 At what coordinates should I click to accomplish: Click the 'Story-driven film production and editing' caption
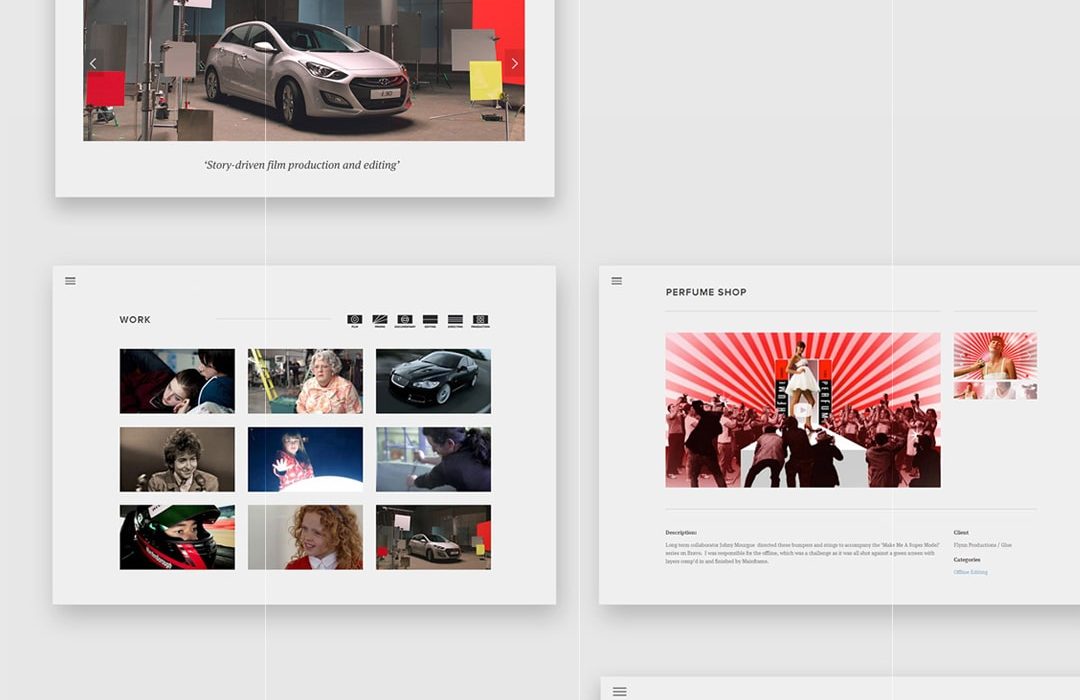tap(302, 165)
